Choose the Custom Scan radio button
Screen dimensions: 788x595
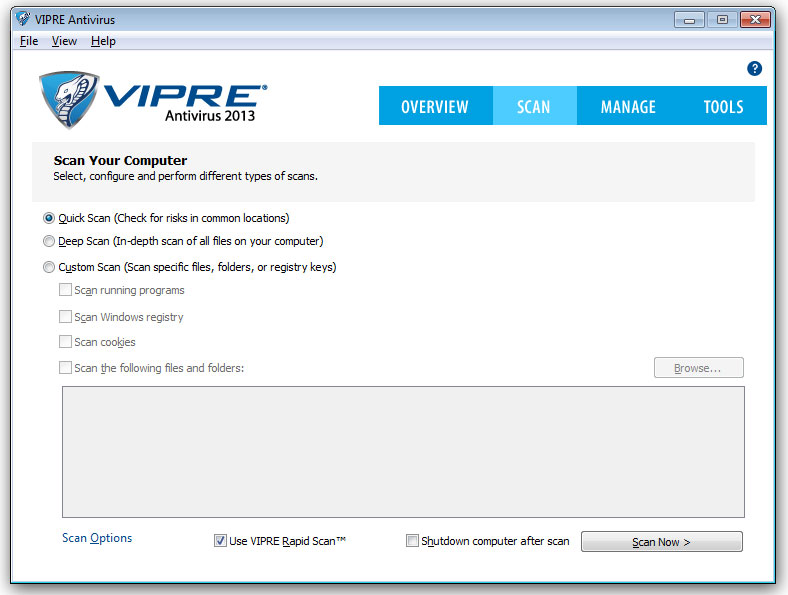49,267
